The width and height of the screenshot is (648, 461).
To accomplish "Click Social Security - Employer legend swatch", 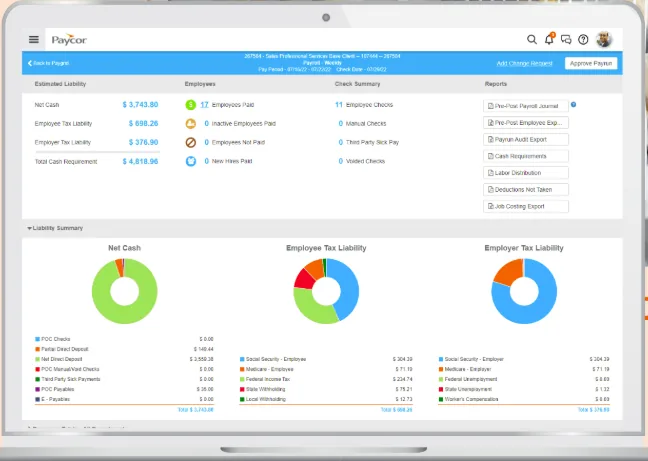I will pyautogui.click(x=441, y=359).
